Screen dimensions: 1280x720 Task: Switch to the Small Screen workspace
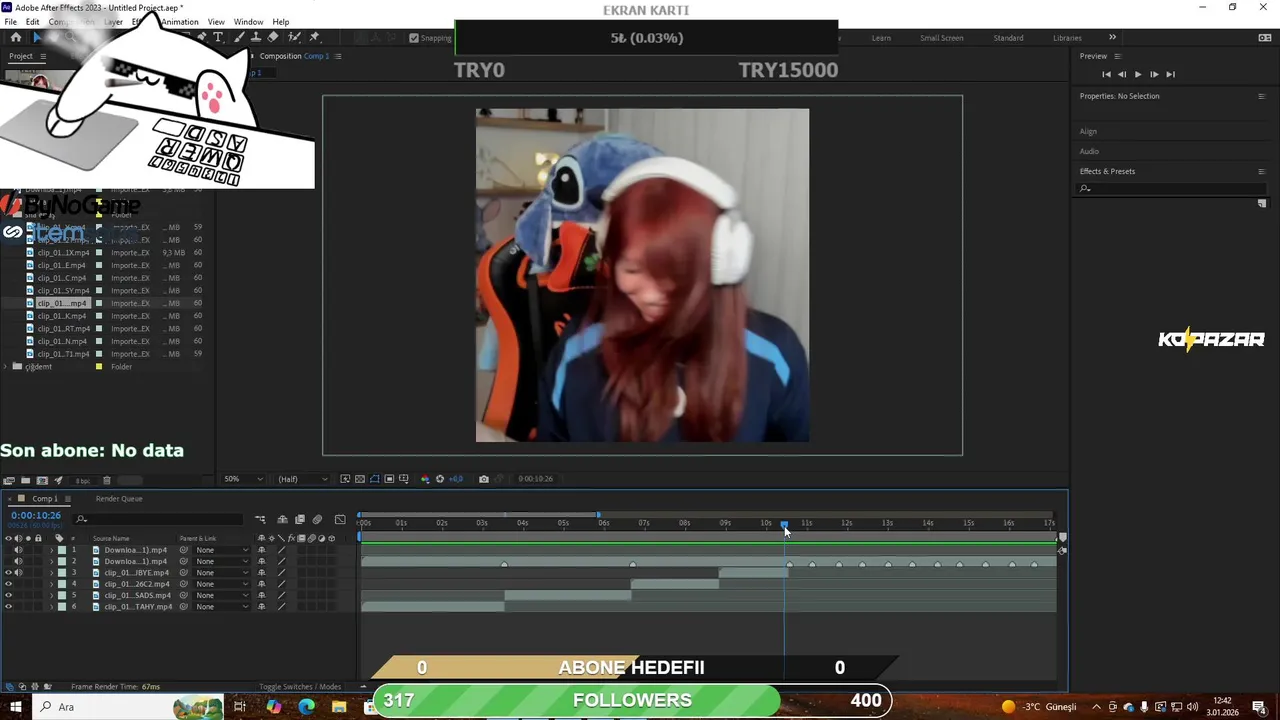click(x=942, y=38)
